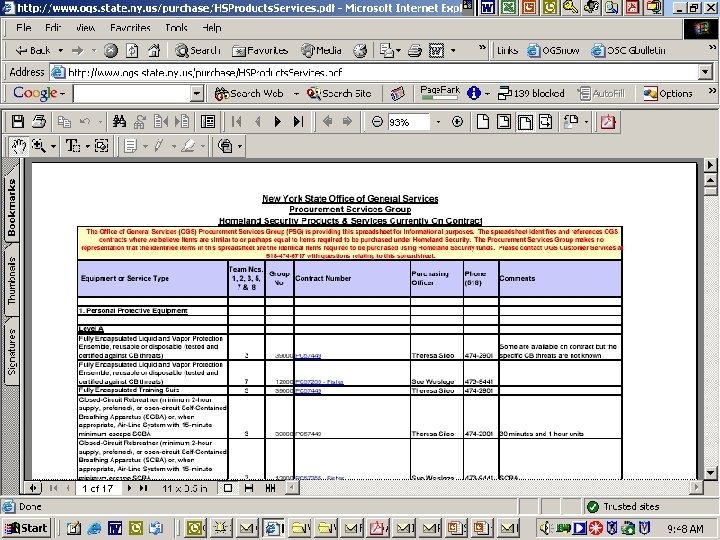Refresh the page in IE toolbar
720x540 pixels.
point(132,51)
